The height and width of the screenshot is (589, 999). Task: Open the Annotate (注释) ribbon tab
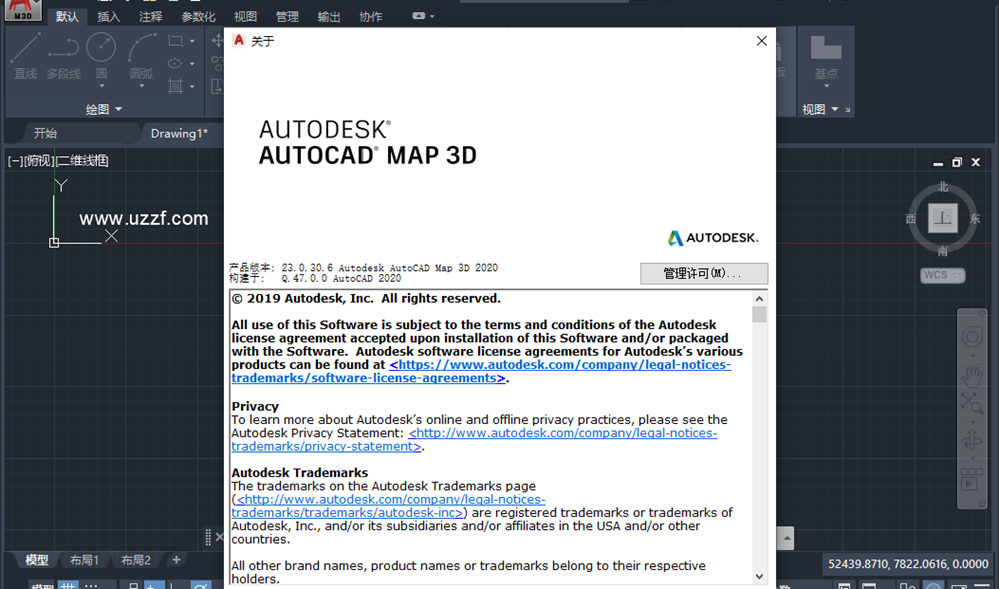point(150,17)
